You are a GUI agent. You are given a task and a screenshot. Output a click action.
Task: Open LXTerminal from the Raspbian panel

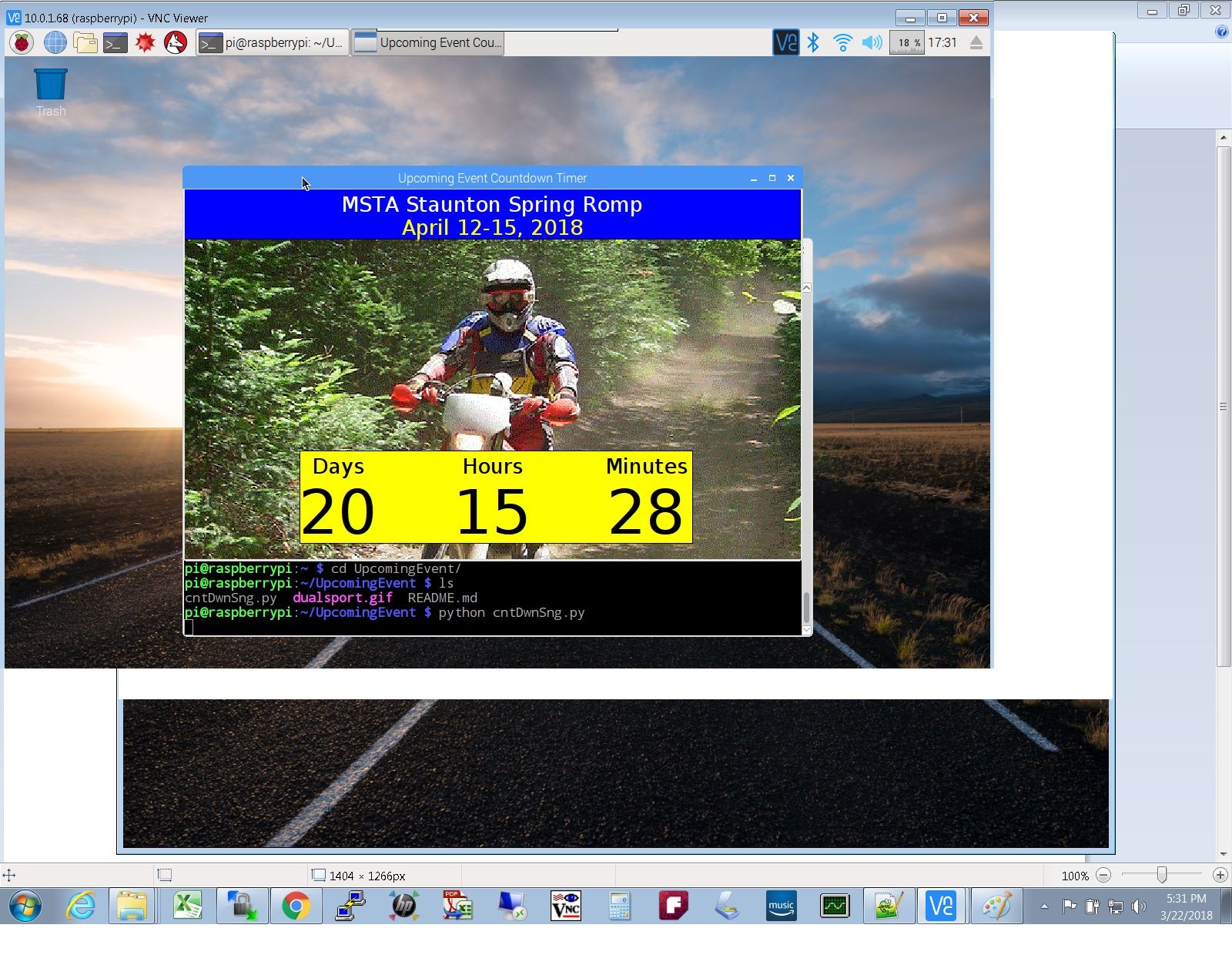pos(114,43)
